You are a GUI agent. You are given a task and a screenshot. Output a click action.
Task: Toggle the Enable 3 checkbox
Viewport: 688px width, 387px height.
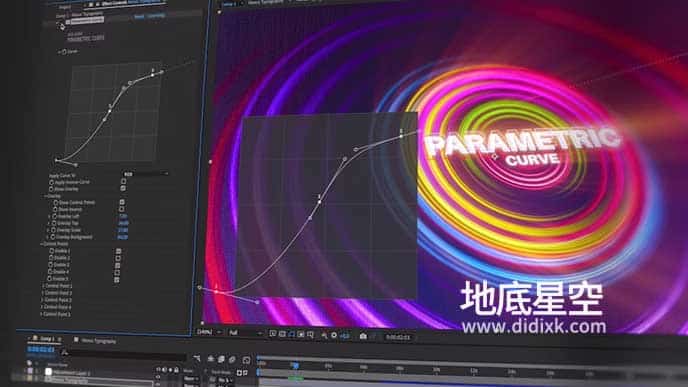coord(118,265)
